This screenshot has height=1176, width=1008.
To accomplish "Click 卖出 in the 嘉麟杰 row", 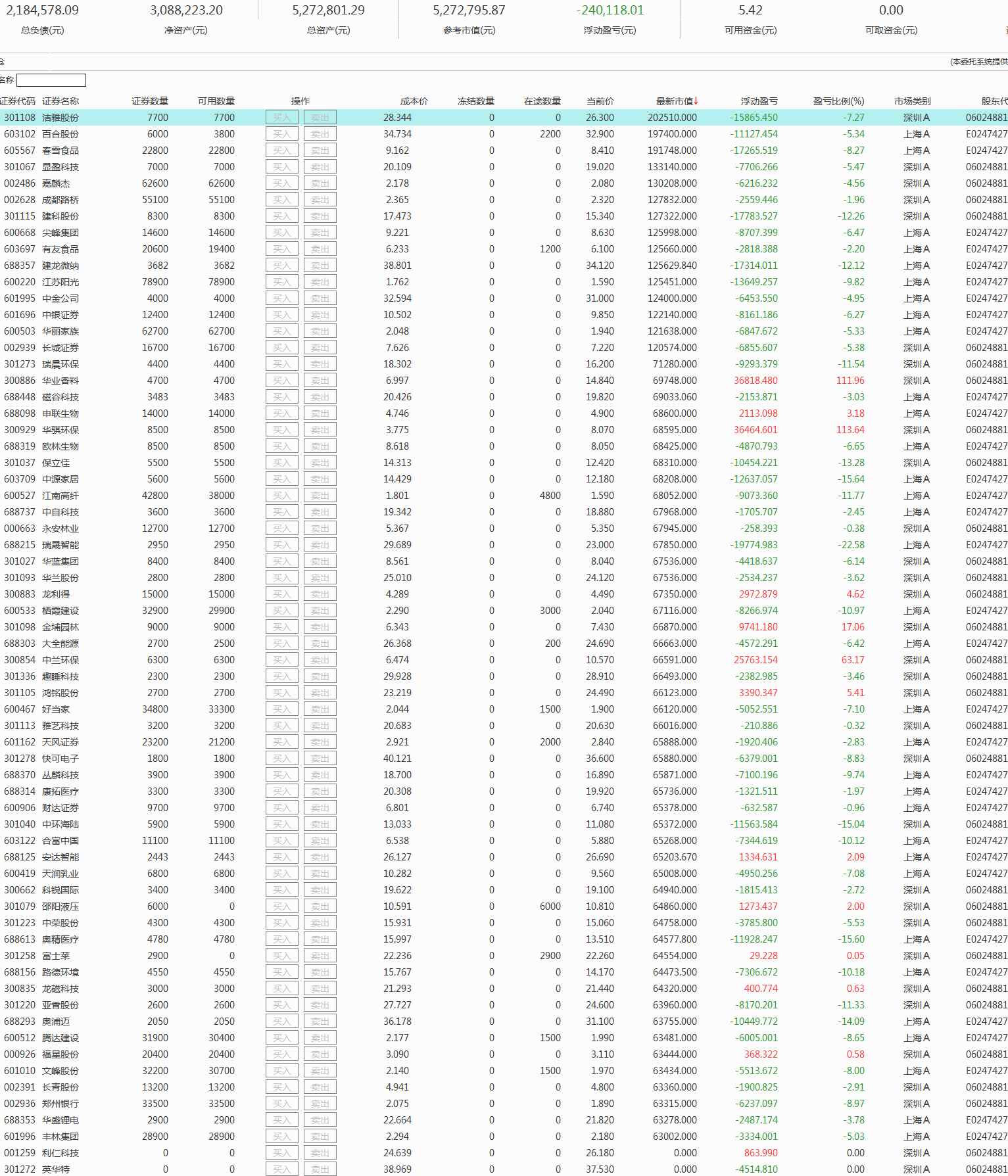I will pyautogui.click(x=320, y=183).
